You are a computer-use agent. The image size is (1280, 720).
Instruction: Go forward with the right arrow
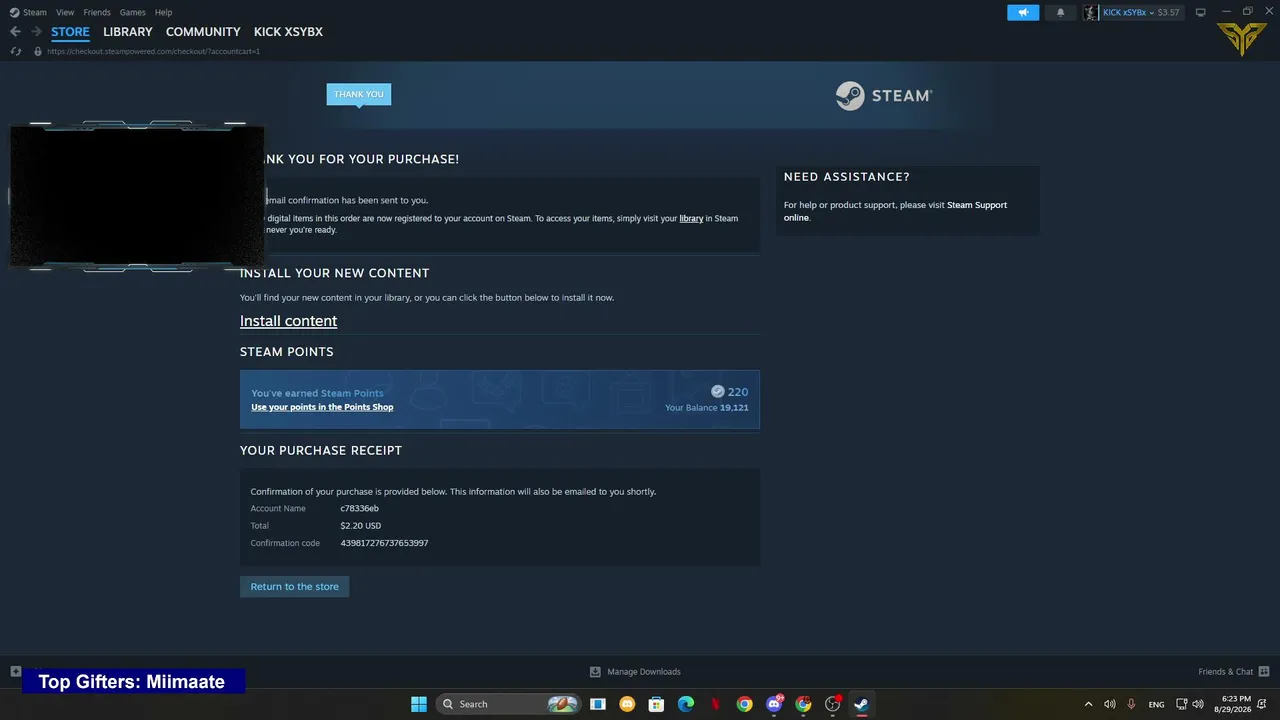pos(36,32)
